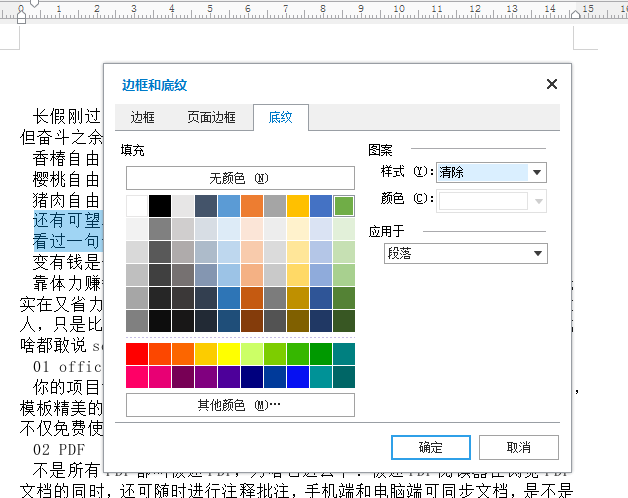Select the 底纹 tab
628x498 pixels.
click(x=281, y=117)
